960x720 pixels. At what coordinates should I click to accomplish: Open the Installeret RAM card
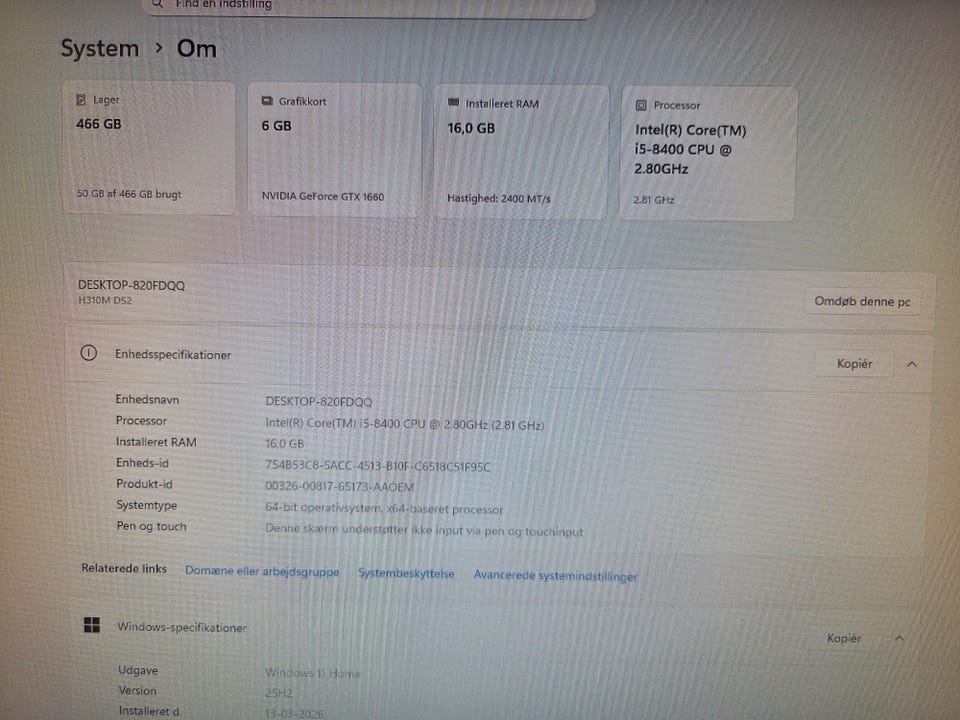tap(521, 152)
